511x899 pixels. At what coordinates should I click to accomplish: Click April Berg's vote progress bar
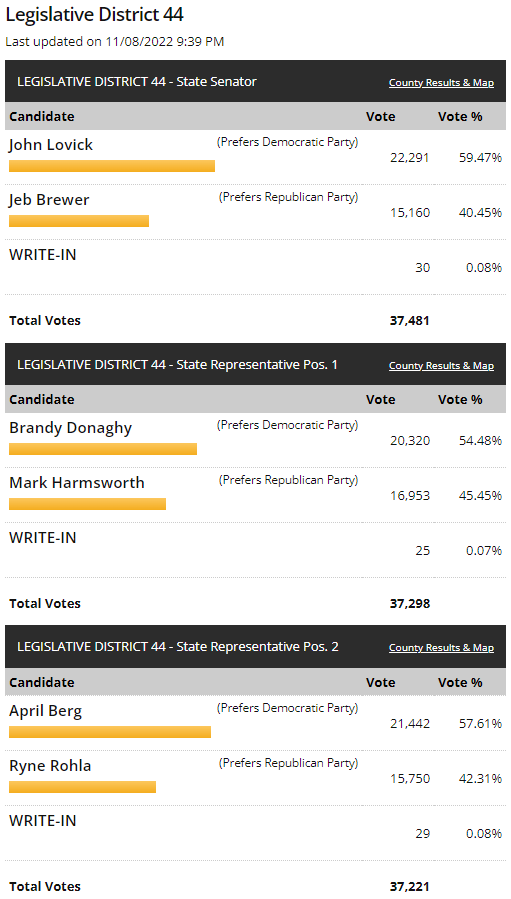[x=110, y=732]
